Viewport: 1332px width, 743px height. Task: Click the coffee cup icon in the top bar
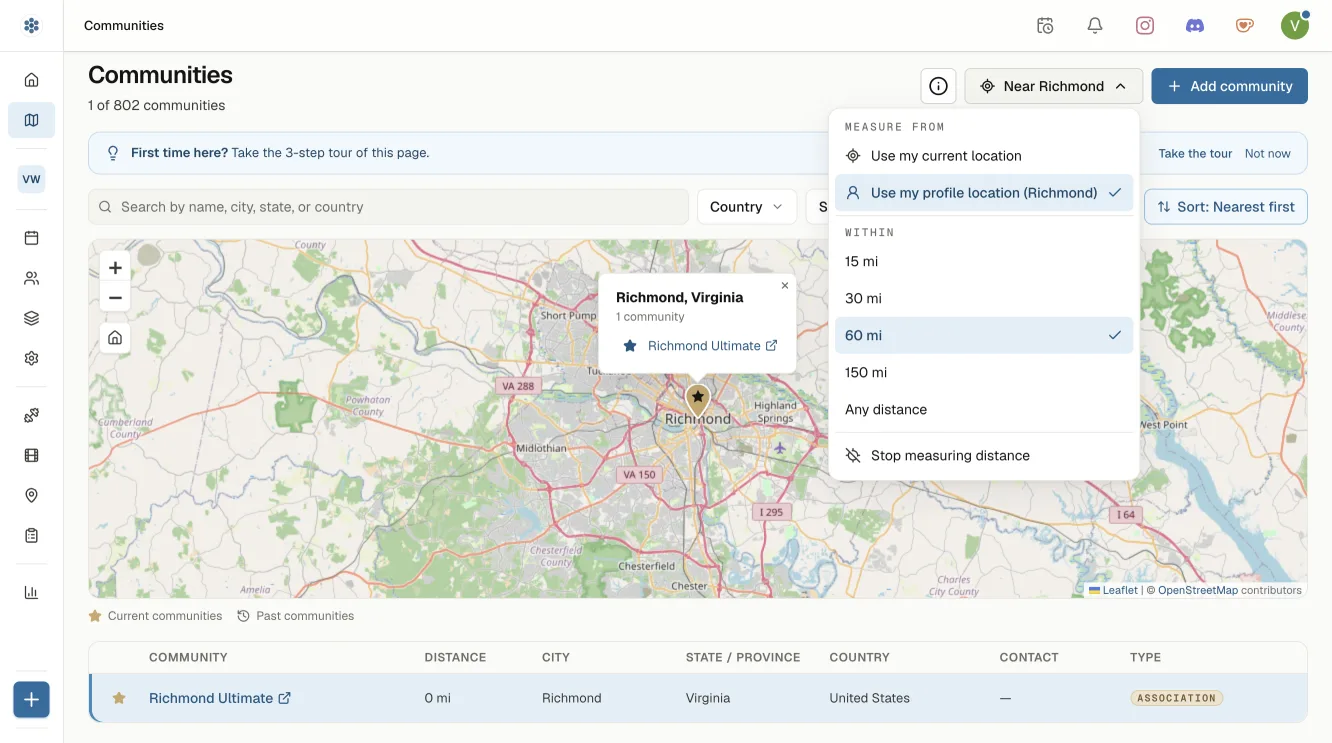[x=1245, y=26]
